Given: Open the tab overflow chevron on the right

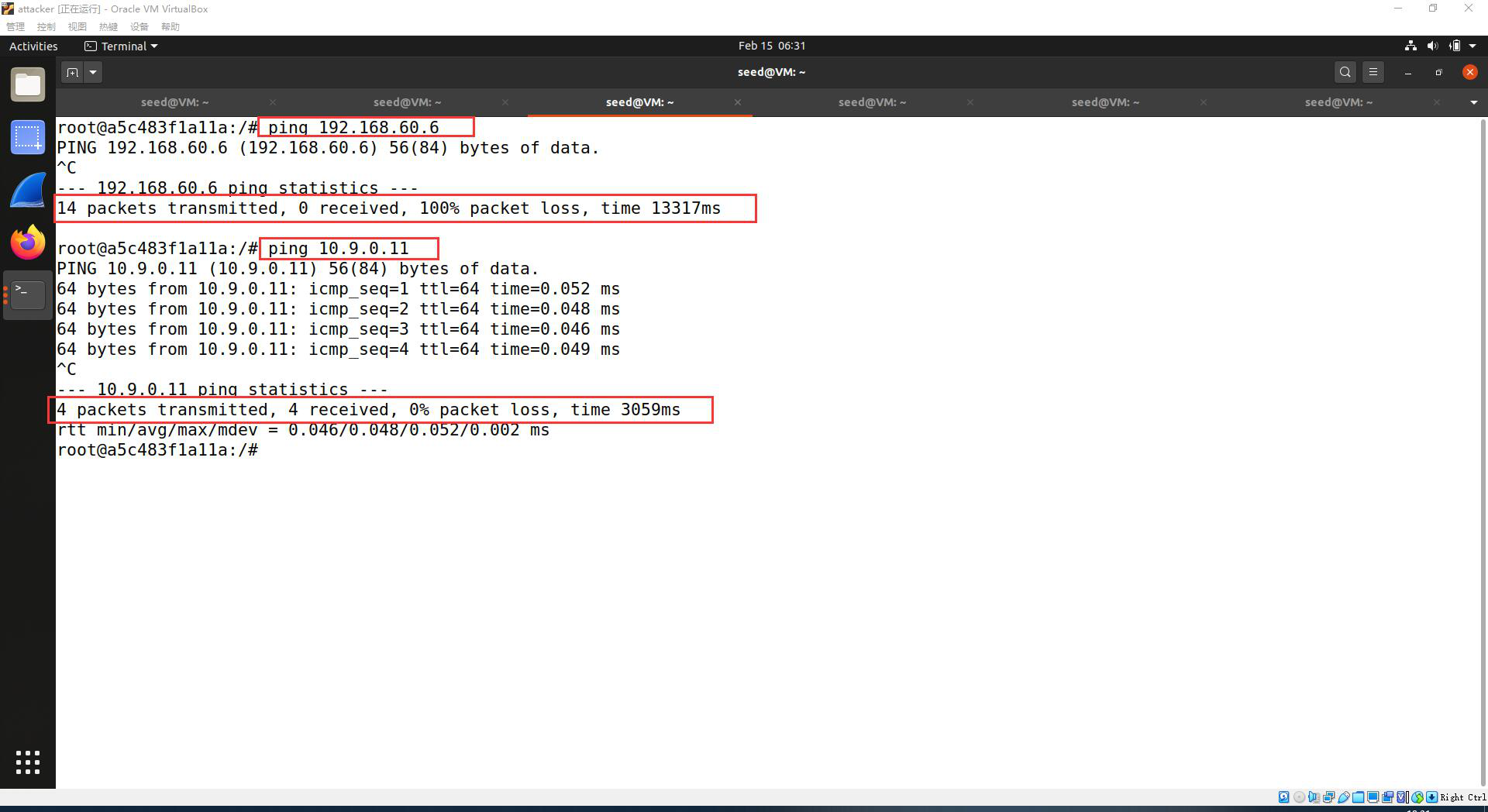Looking at the screenshot, I should pyautogui.click(x=1474, y=101).
